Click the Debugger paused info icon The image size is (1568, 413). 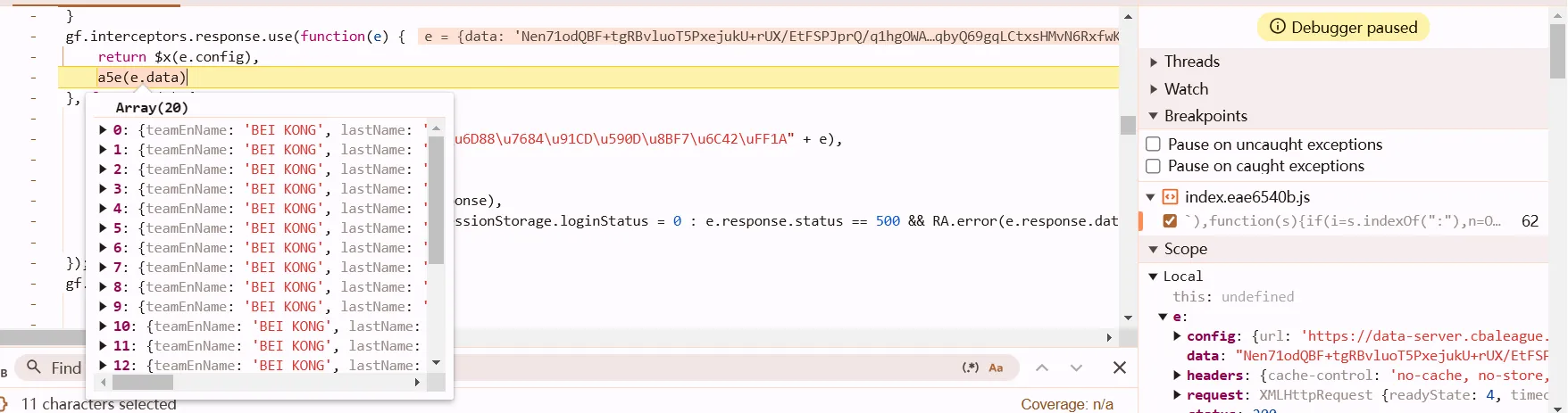[x=1278, y=27]
